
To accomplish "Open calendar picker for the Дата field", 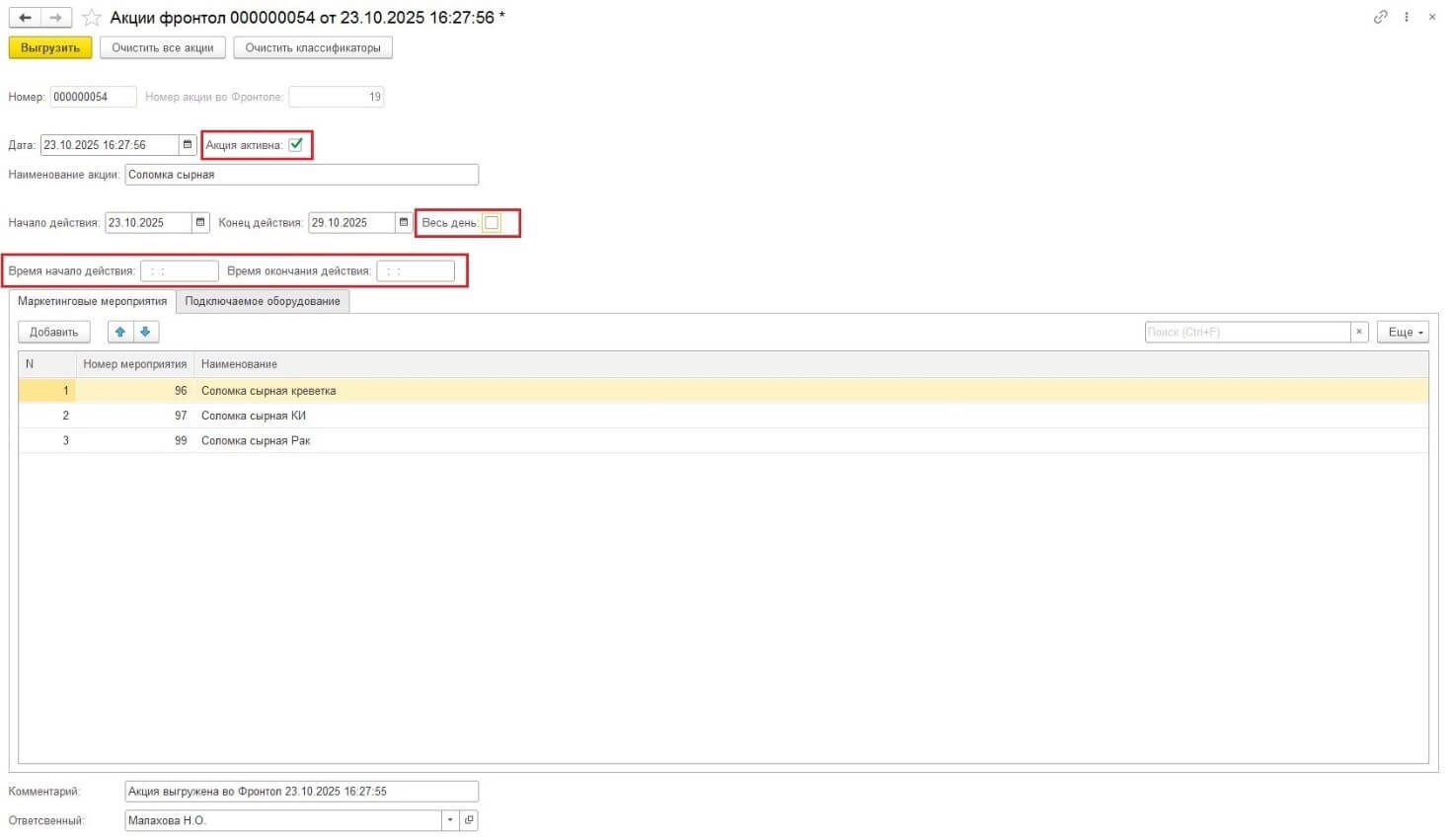I will click(188, 145).
